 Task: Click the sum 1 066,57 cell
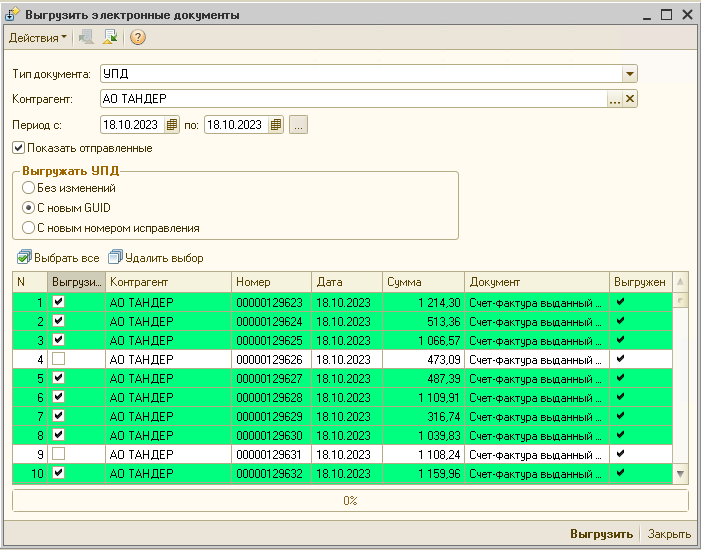point(423,341)
